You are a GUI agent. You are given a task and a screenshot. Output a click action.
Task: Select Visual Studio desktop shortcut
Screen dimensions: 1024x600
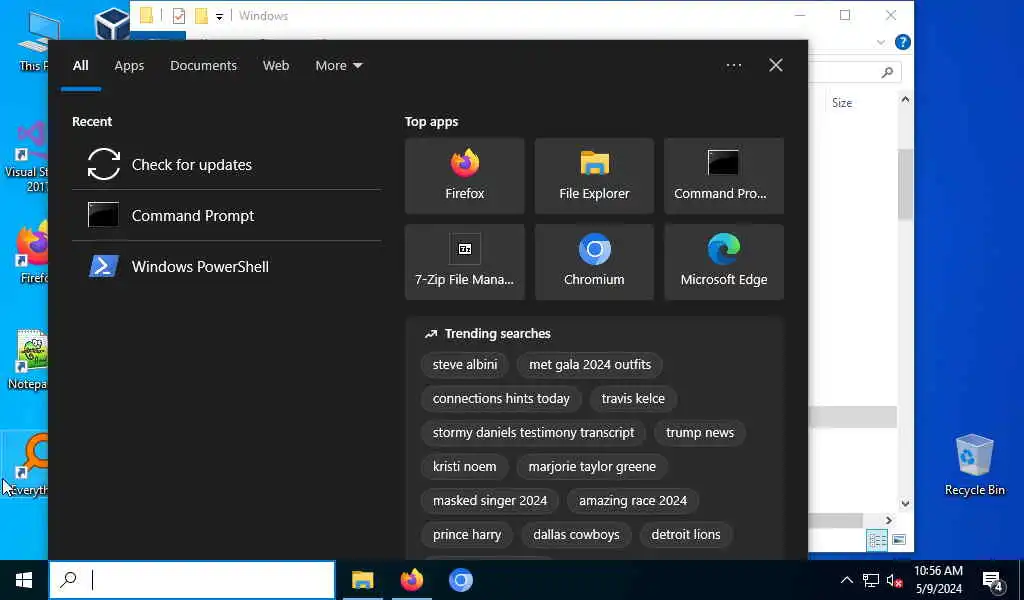(26, 159)
